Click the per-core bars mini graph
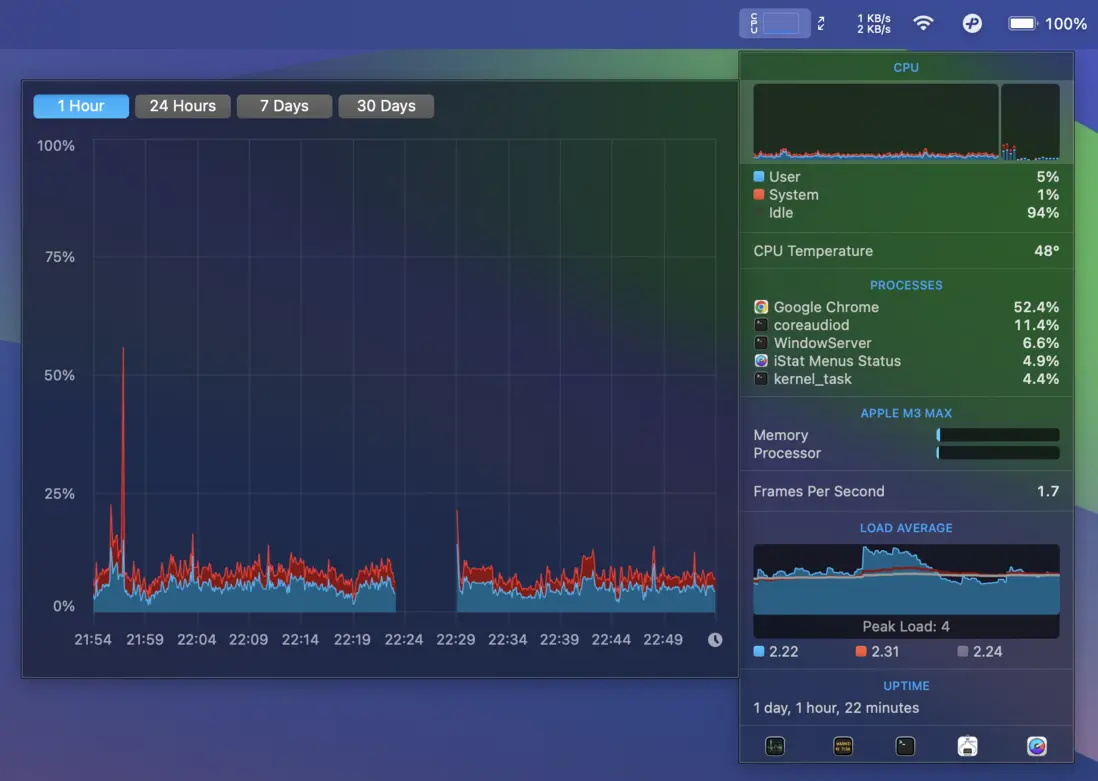This screenshot has width=1098, height=781. (x=1030, y=122)
